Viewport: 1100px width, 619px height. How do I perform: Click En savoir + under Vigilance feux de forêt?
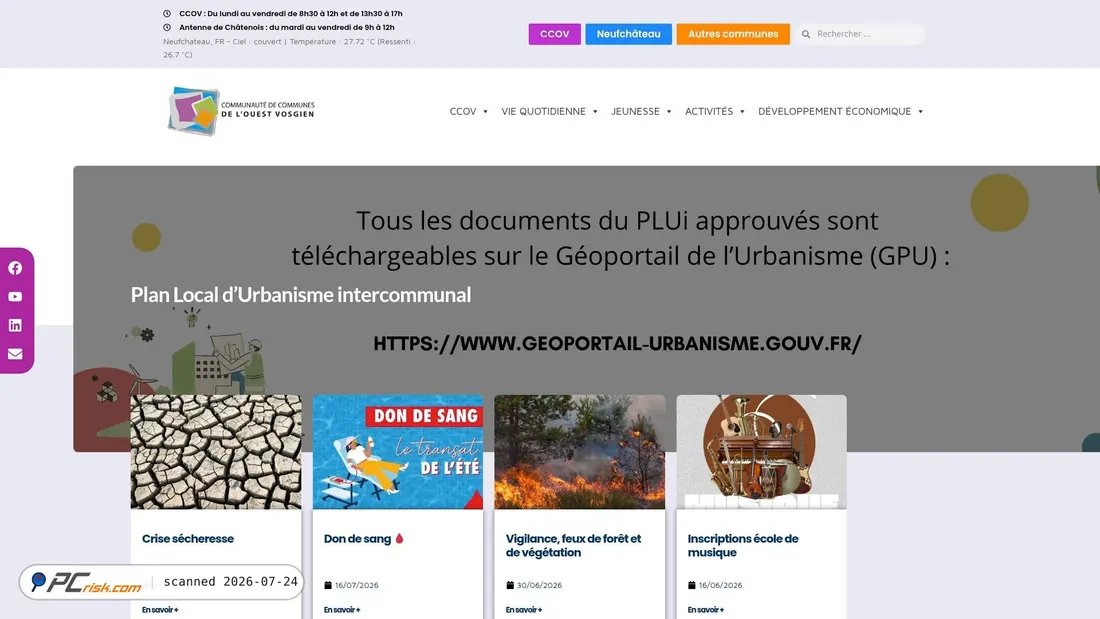524,610
